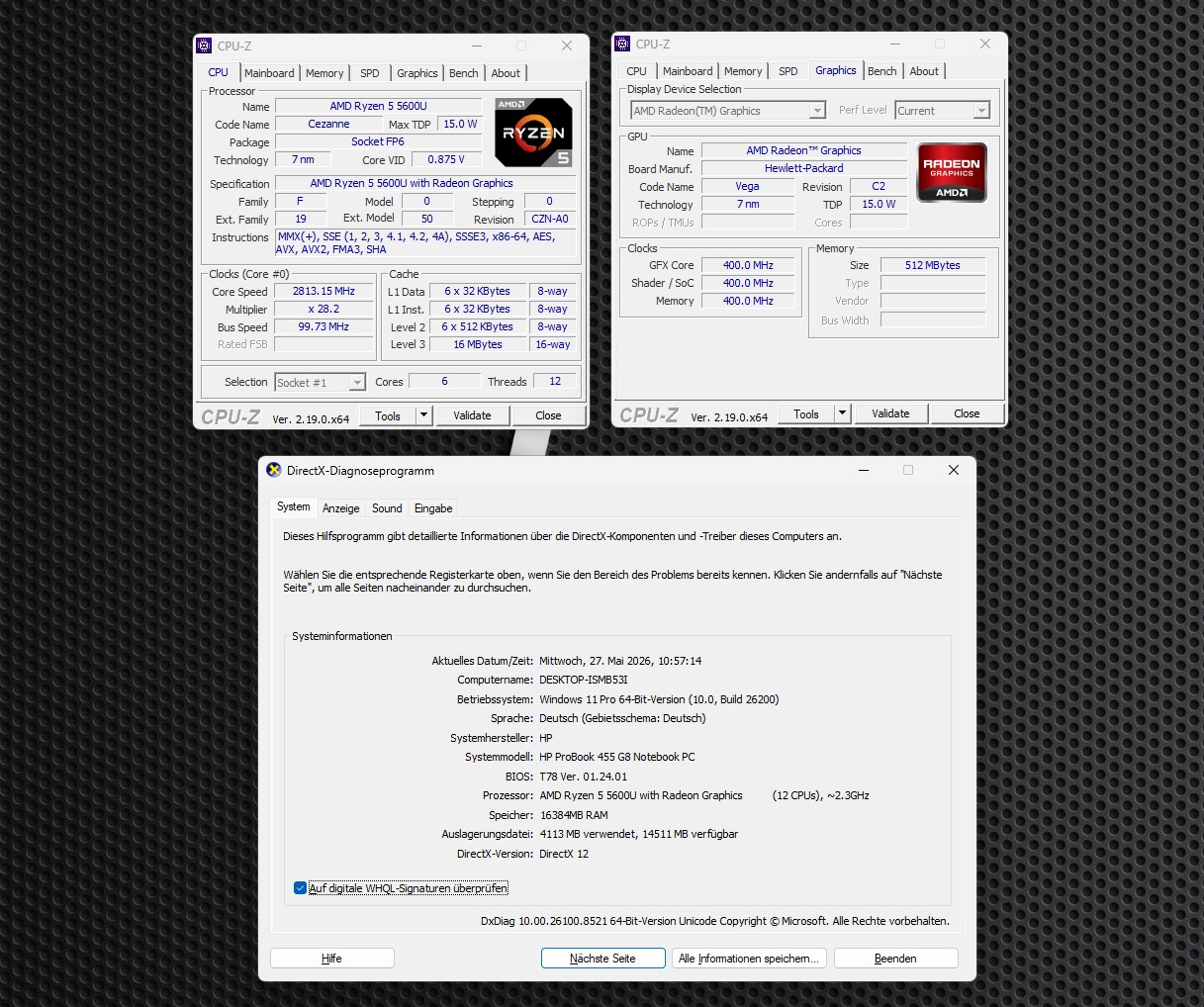Expand the Tools arrow in the Graphics window

(x=843, y=413)
